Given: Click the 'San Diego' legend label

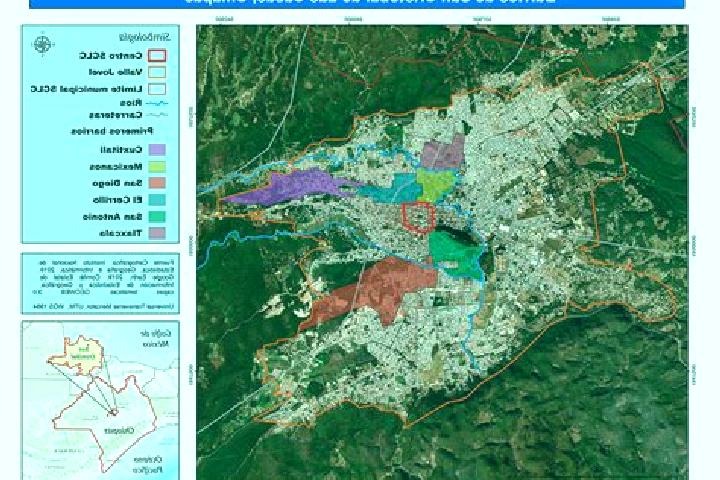Looking at the screenshot, I should pyautogui.click(x=118, y=183).
